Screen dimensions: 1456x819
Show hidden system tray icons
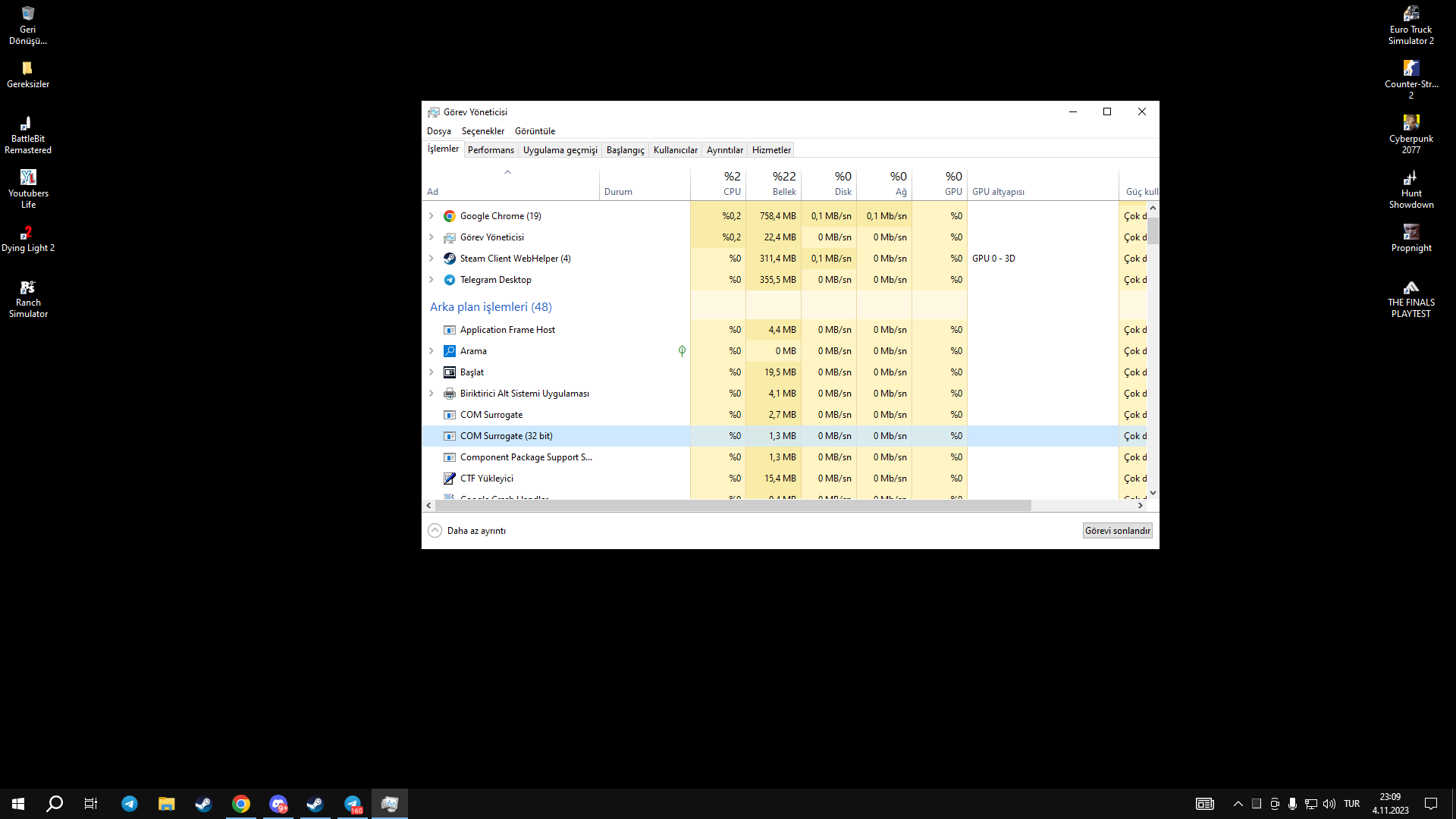coord(1238,804)
